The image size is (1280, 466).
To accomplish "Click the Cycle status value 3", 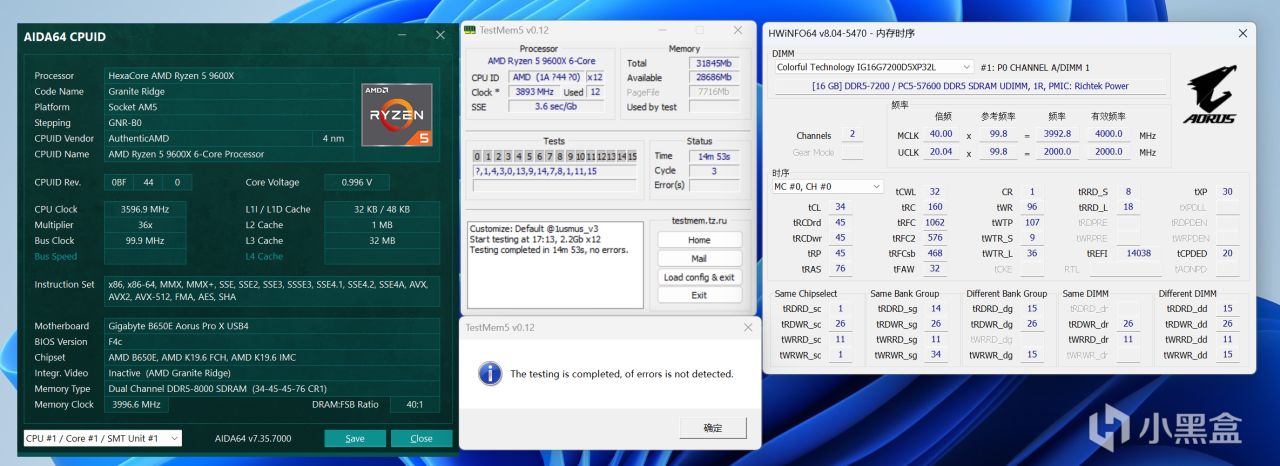I will tap(713, 170).
